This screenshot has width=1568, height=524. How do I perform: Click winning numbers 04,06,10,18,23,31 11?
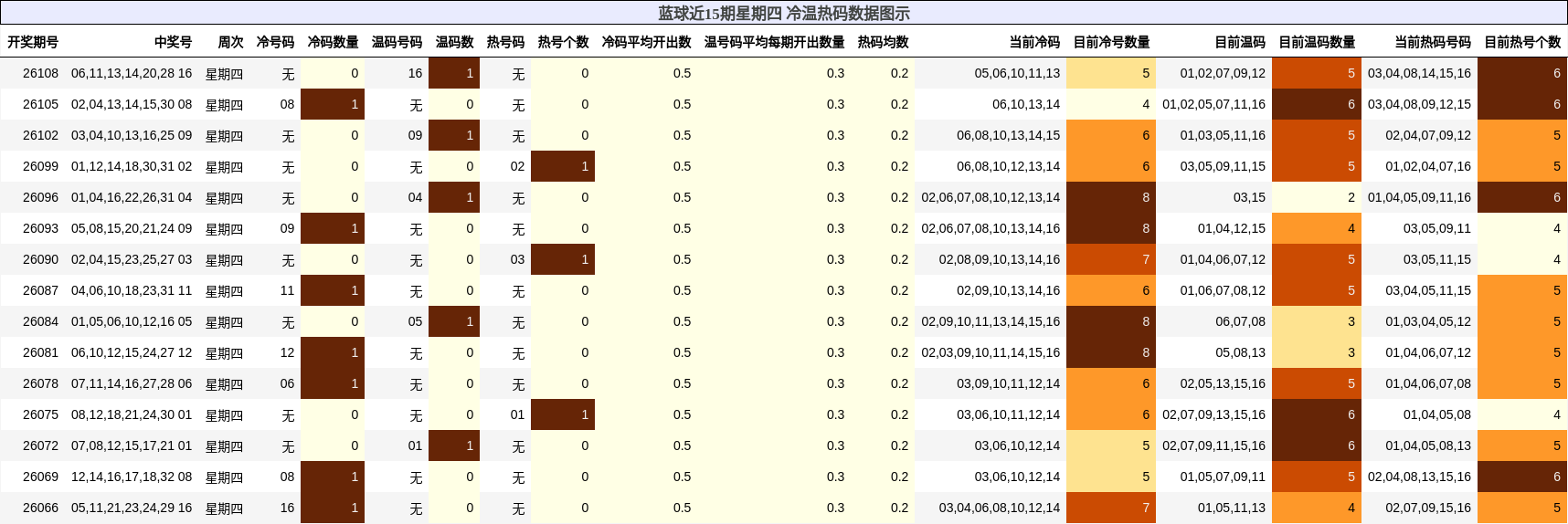click(x=132, y=290)
